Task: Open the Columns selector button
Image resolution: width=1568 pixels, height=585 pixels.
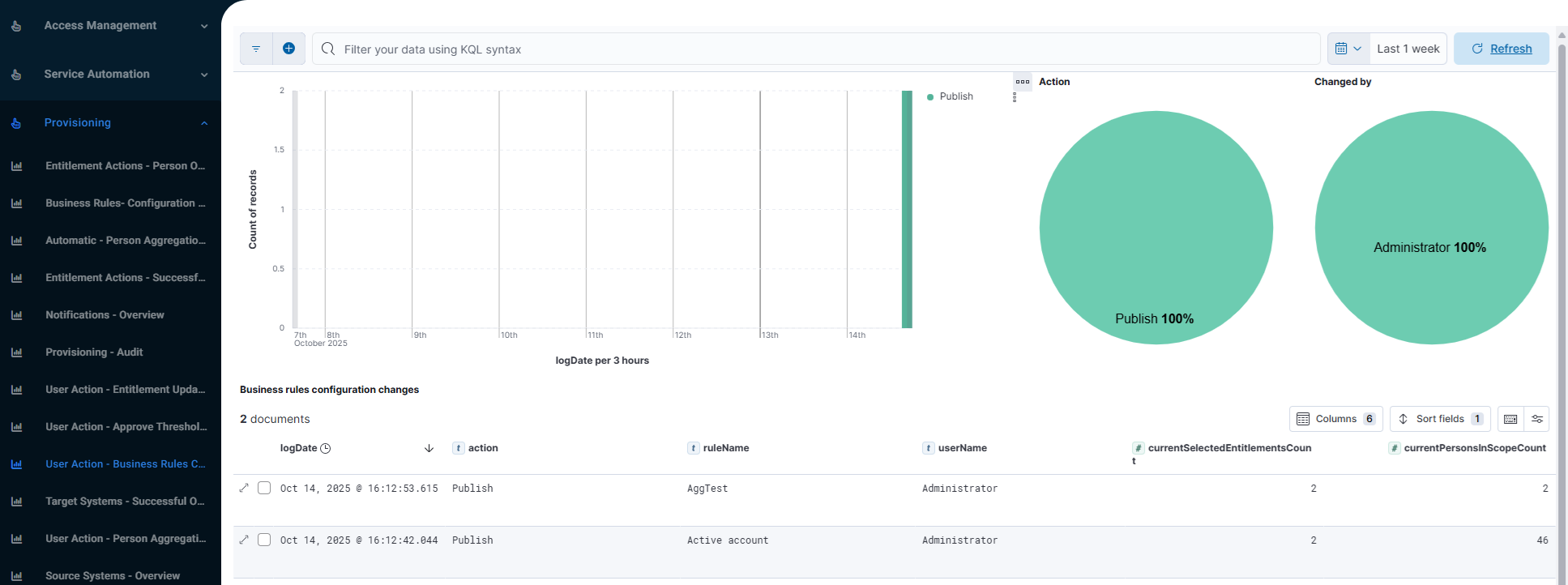Action: point(1335,419)
